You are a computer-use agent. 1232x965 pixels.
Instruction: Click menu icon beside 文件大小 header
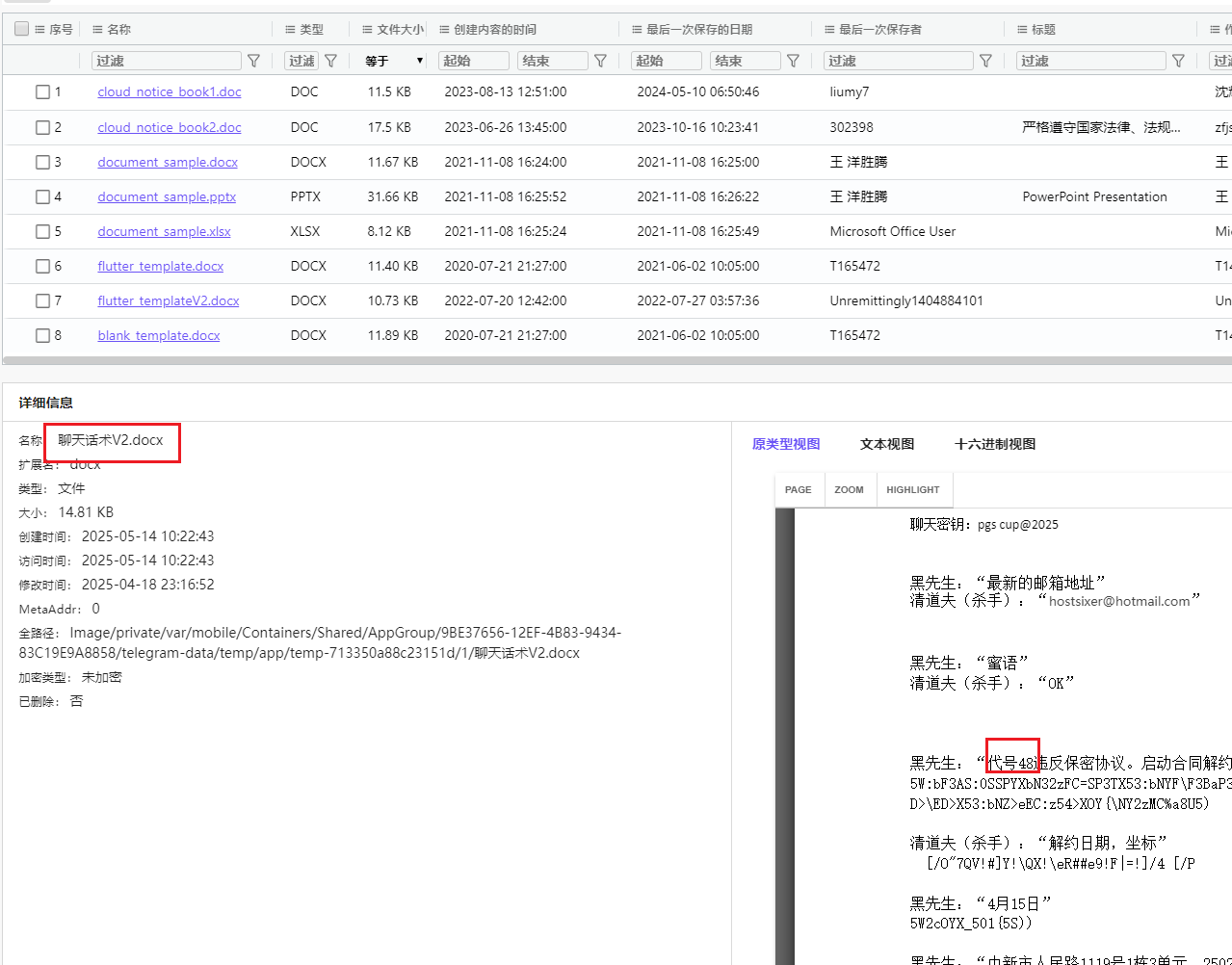point(367,30)
